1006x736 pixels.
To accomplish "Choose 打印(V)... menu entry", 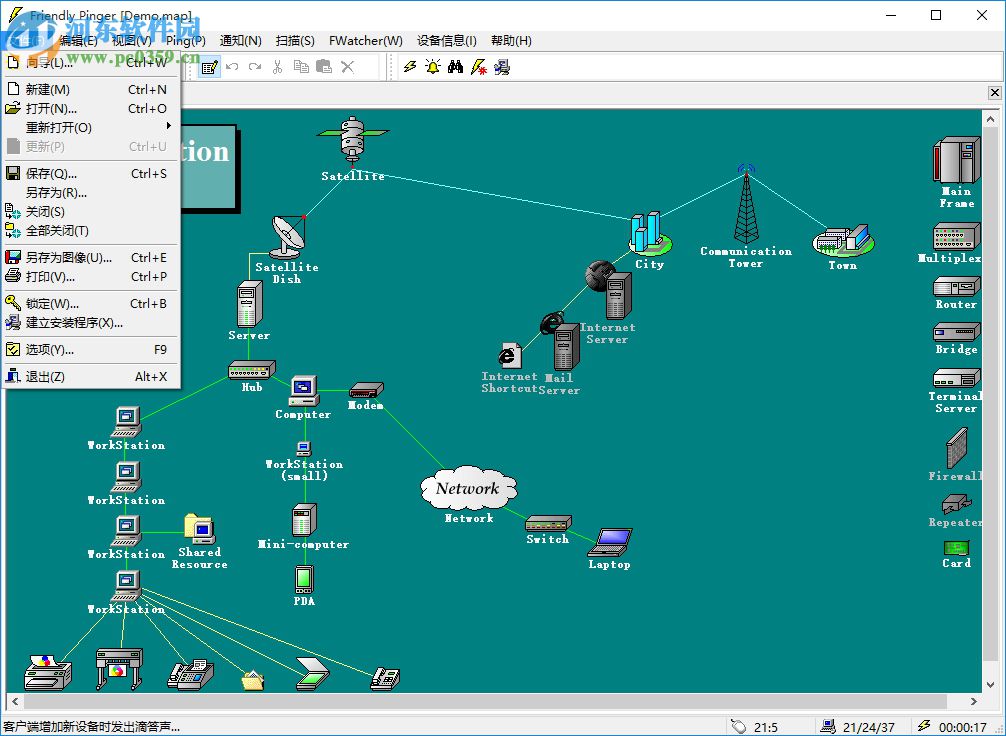I will (x=90, y=277).
